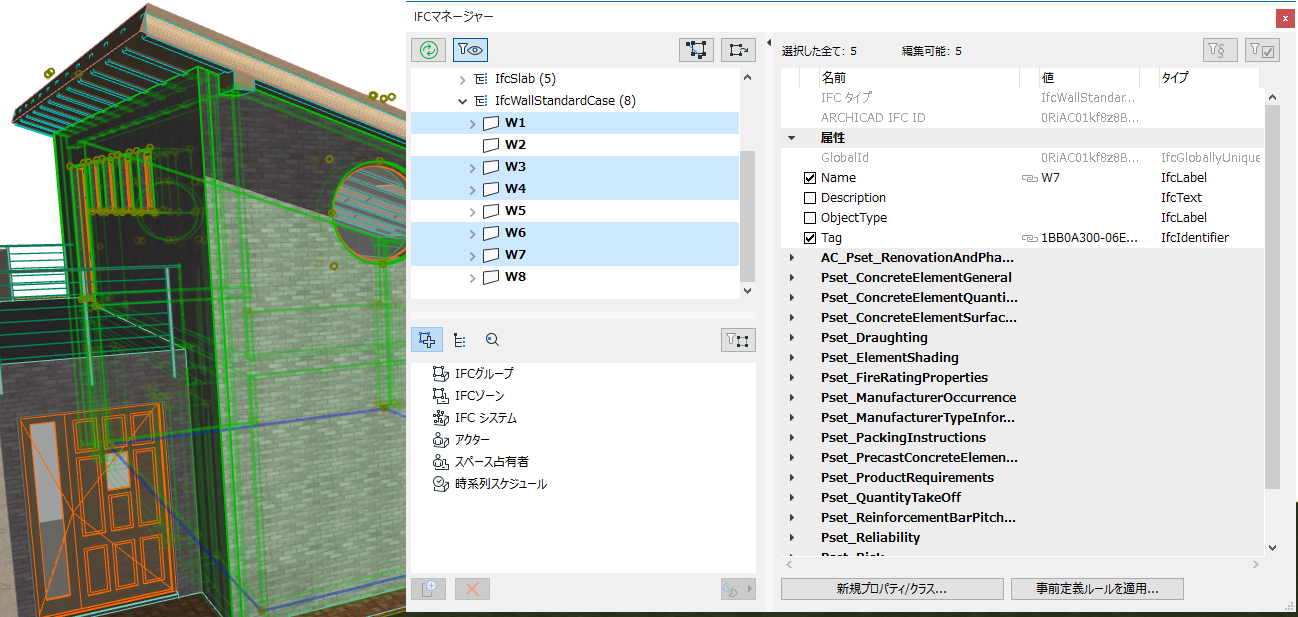Image resolution: width=1298 pixels, height=617 pixels.
Task: Click the 事前定義ルールを適用 button
Action: pos(1097,589)
